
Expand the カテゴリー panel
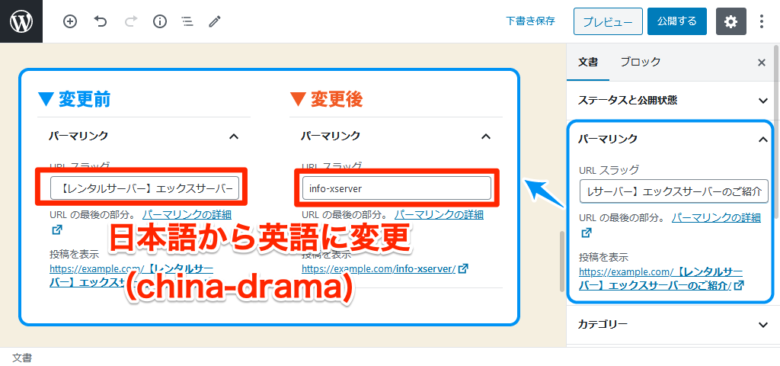(x=673, y=325)
